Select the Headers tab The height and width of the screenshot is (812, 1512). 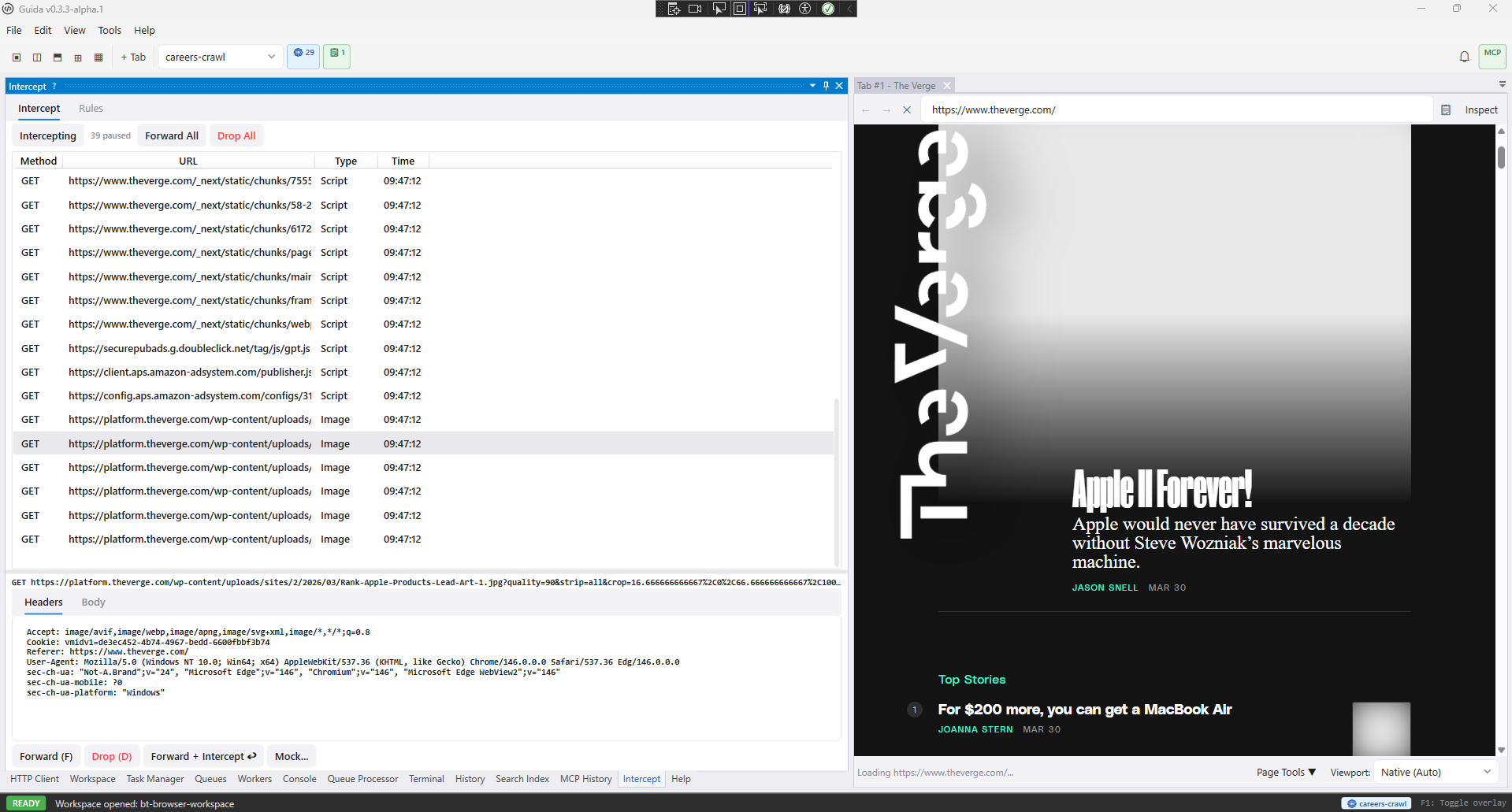(43, 603)
